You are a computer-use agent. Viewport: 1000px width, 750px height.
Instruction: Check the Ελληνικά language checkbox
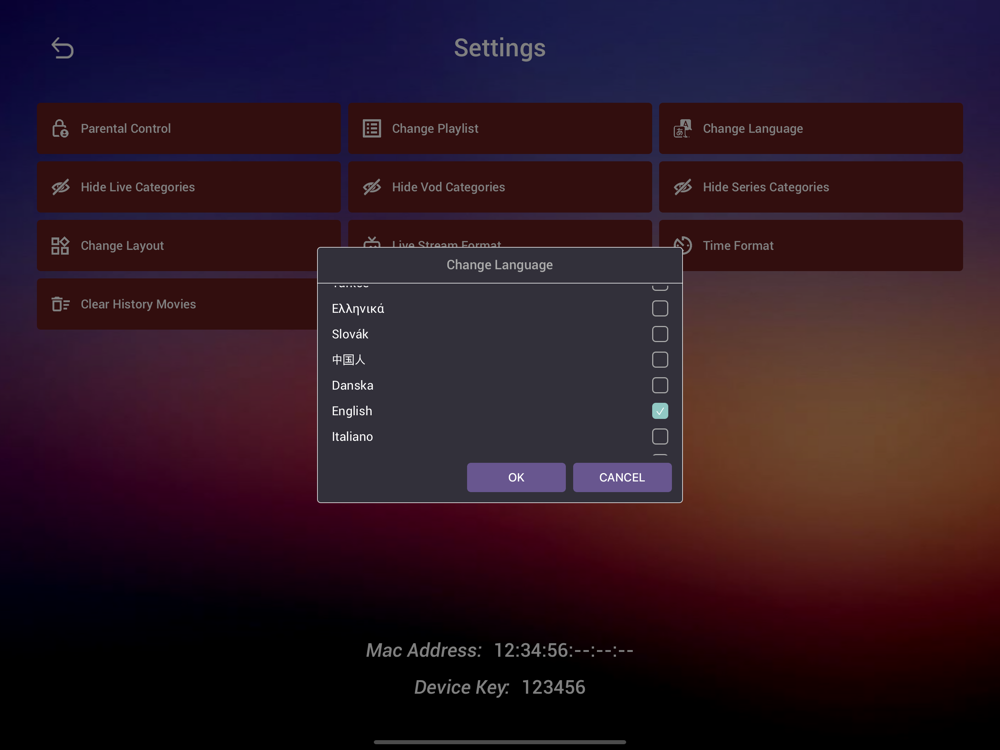660,309
